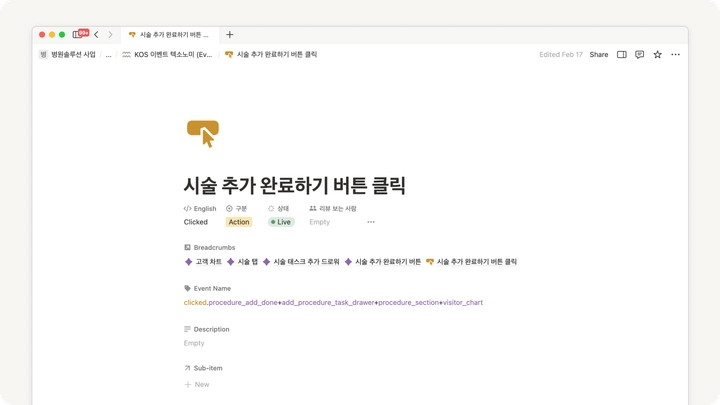Open the comments icon
Image resolution: width=720 pixels, height=405 pixels.
639,54
